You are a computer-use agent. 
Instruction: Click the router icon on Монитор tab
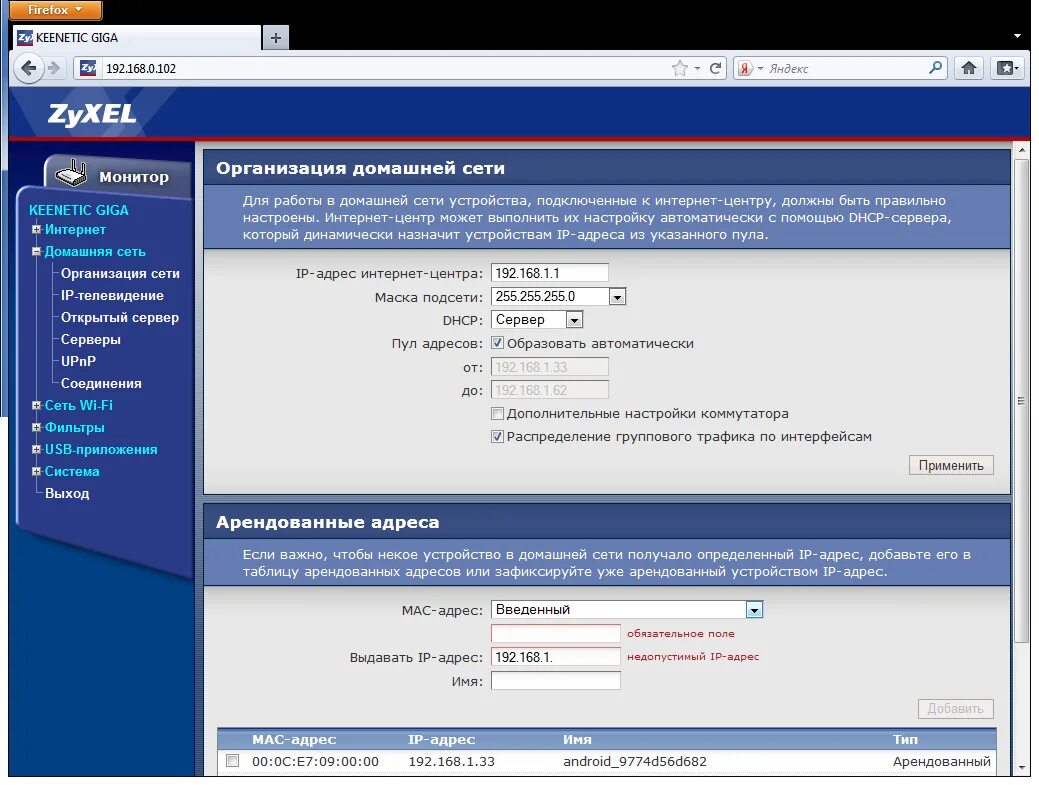pyautogui.click(x=72, y=174)
